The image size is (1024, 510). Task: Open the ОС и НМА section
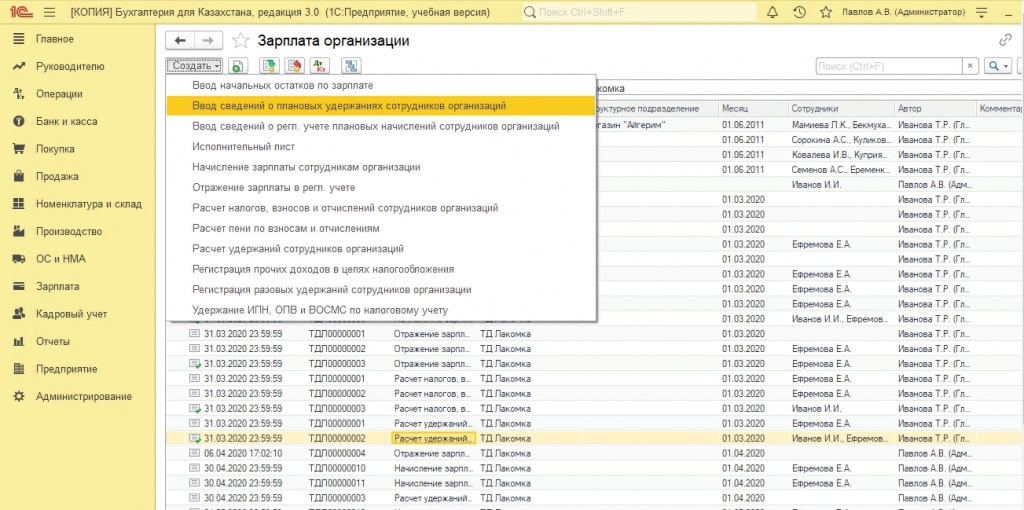click(61, 259)
